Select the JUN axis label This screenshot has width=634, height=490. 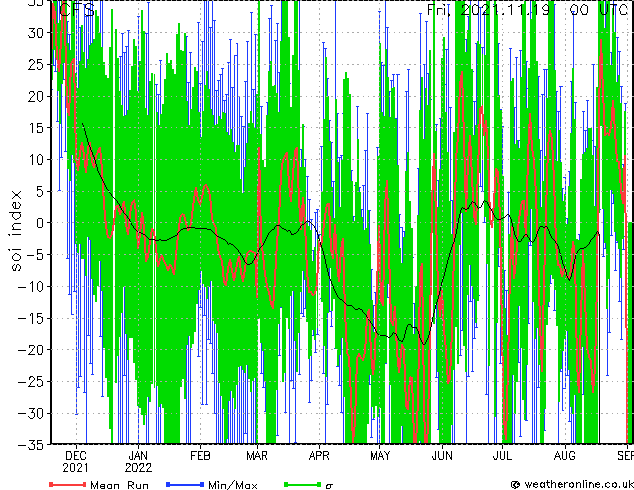[x=442, y=456]
